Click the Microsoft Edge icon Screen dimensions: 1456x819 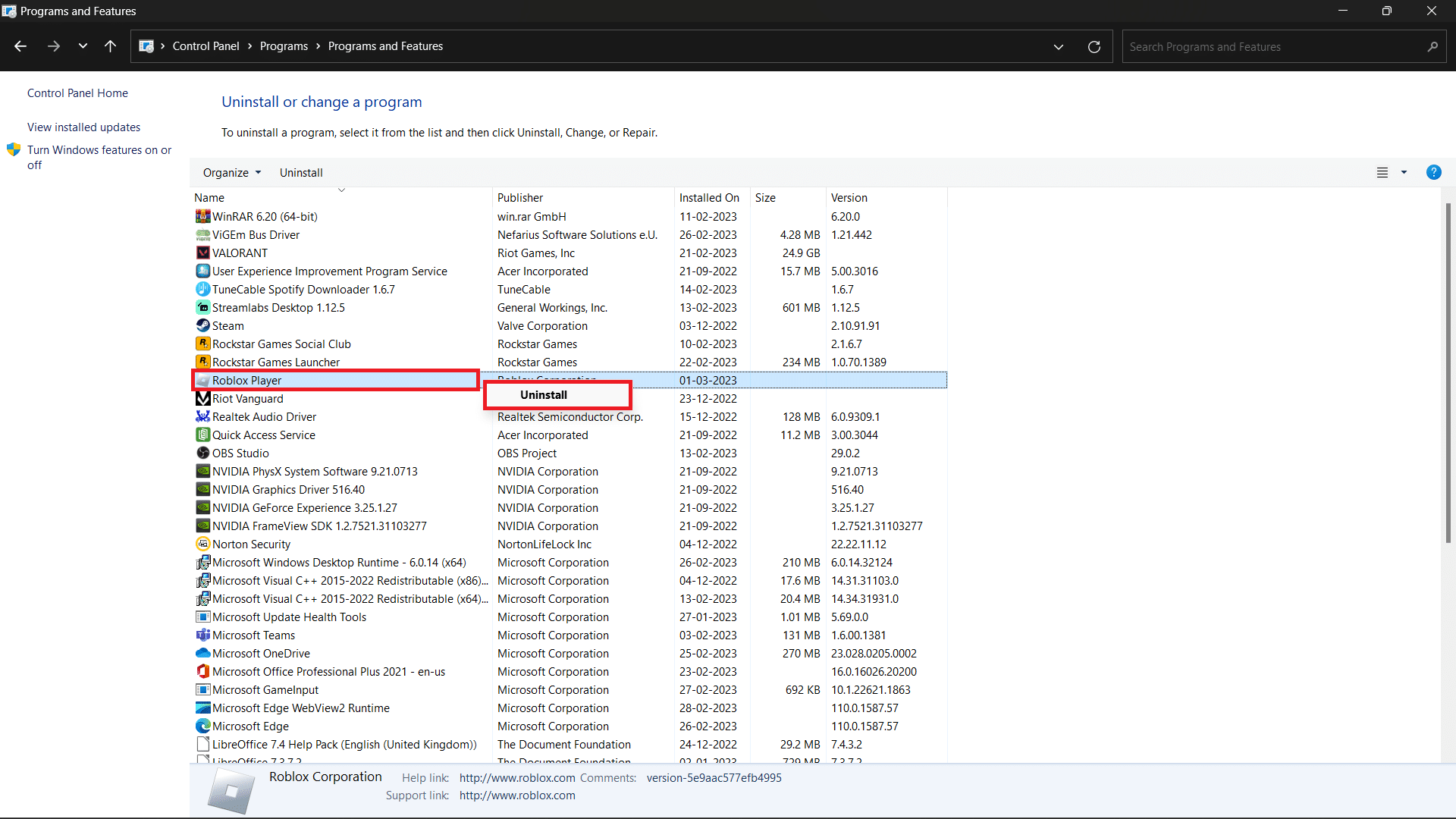pyautogui.click(x=202, y=726)
